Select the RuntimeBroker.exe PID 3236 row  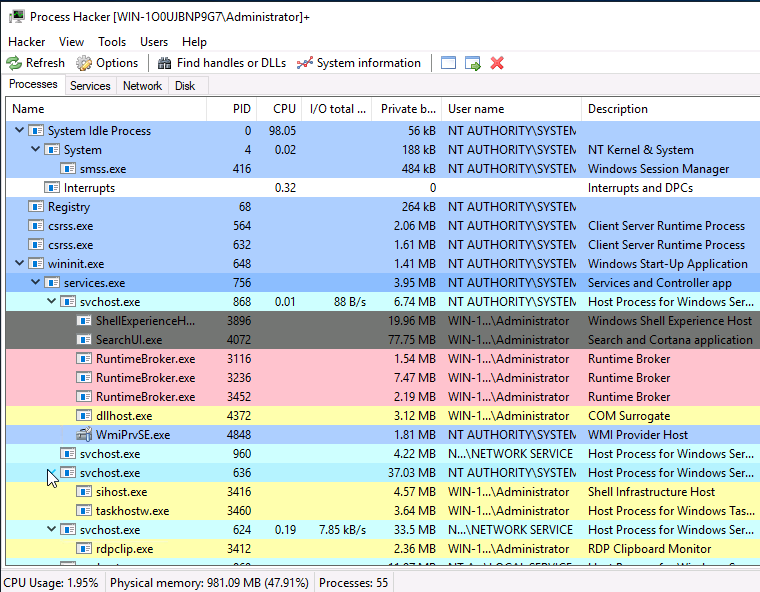pyautogui.click(x=383, y=378)
